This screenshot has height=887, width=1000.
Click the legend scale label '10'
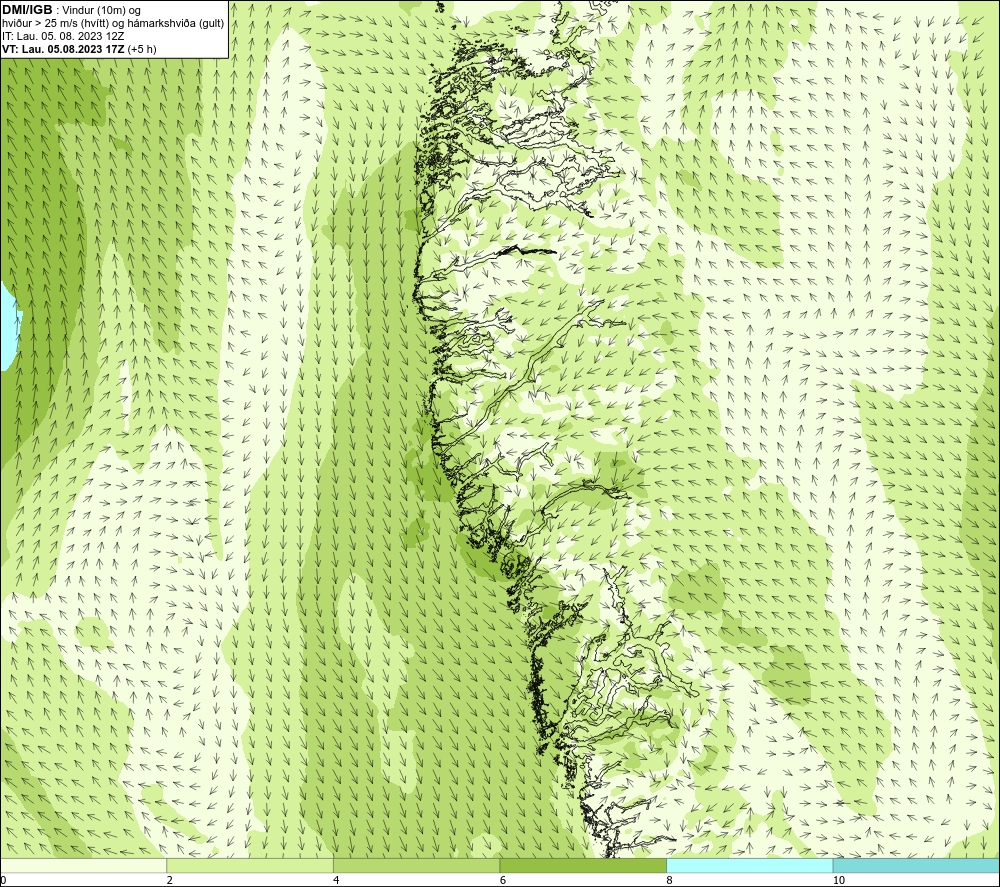click(x=839, y=880)
